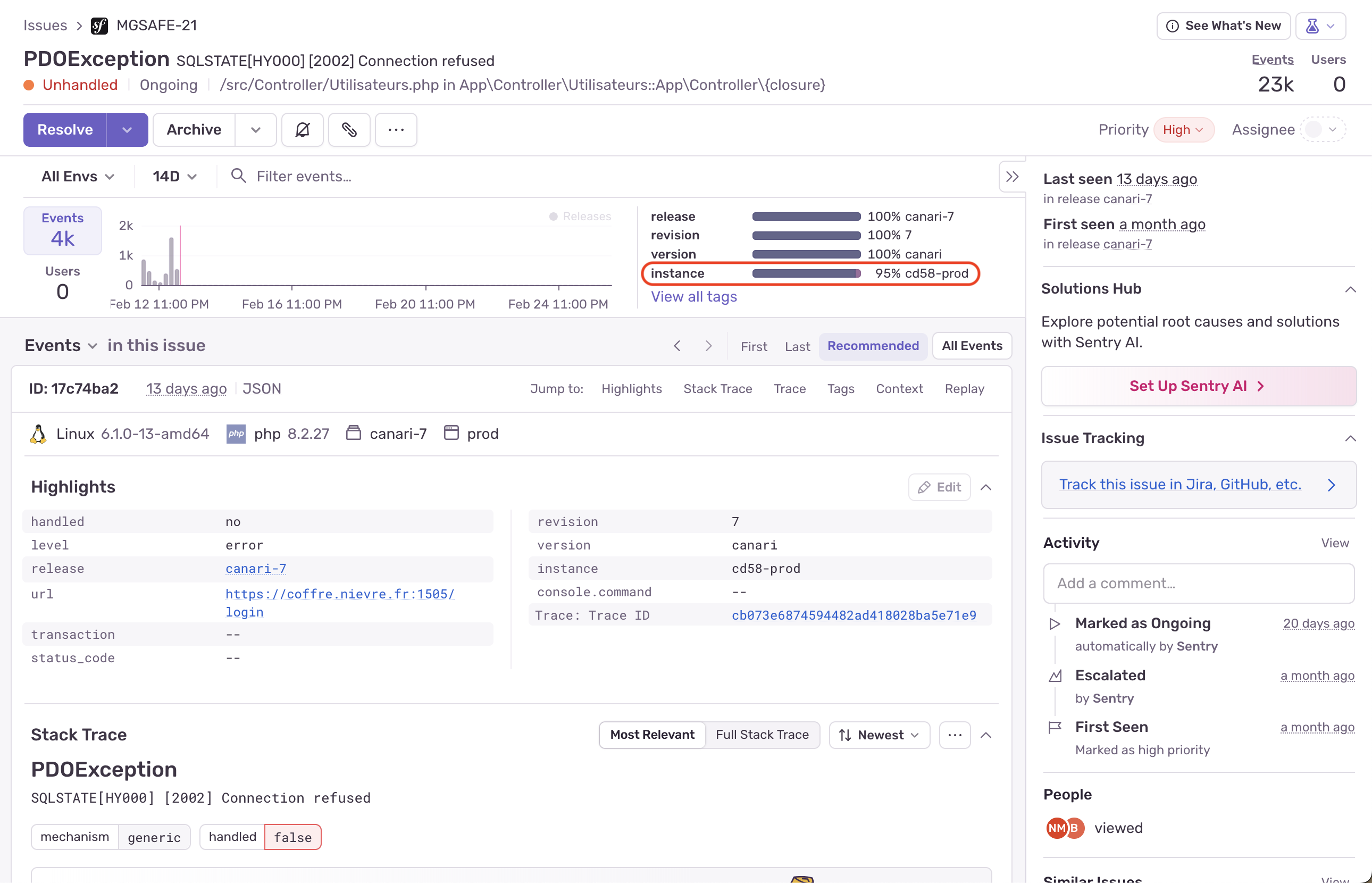Collapse the Stack Trace section
Viewport: 1372px width, 883px height.
(x=986, y=735)
